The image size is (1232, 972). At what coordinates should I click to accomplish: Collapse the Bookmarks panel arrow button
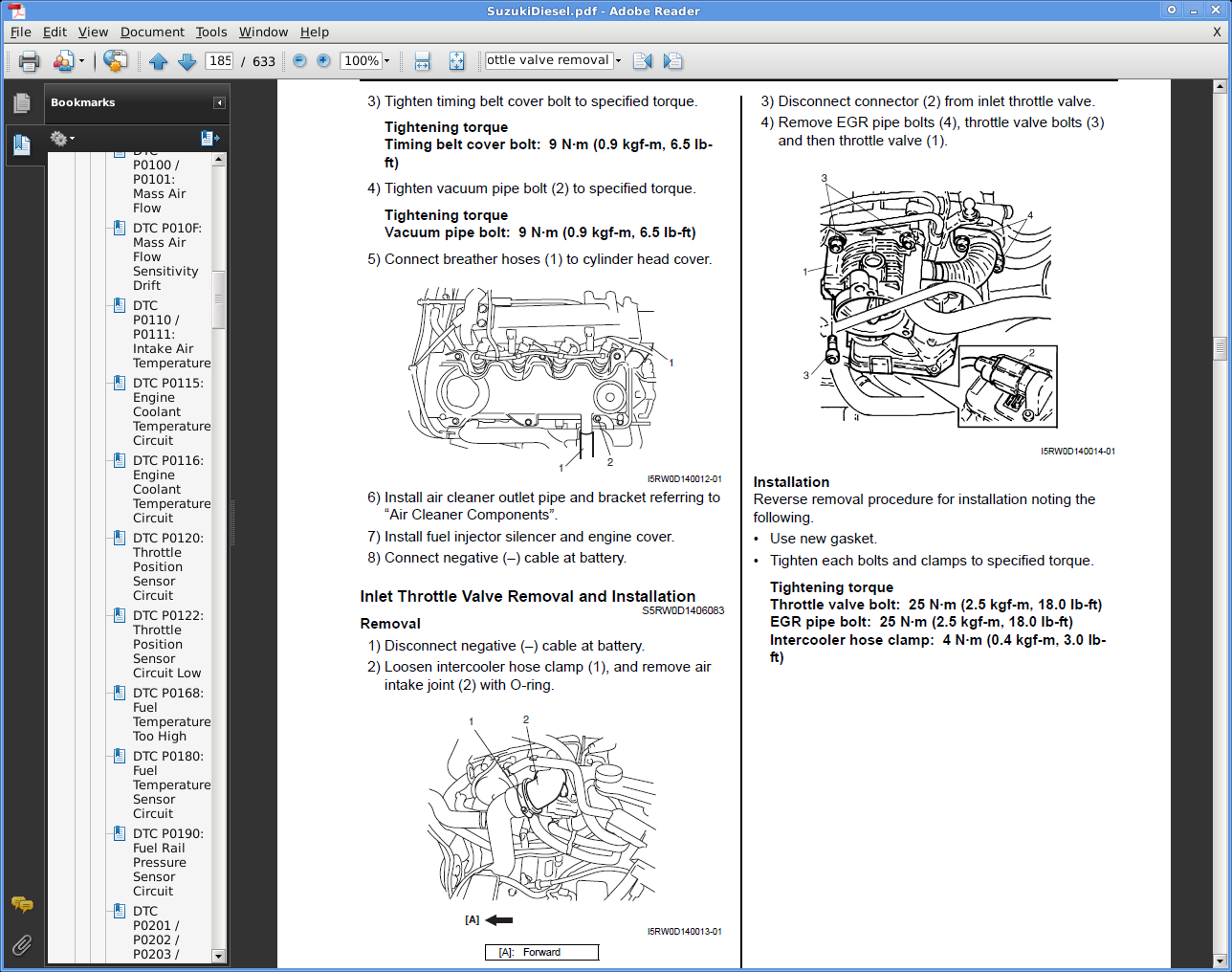point(219,102)
